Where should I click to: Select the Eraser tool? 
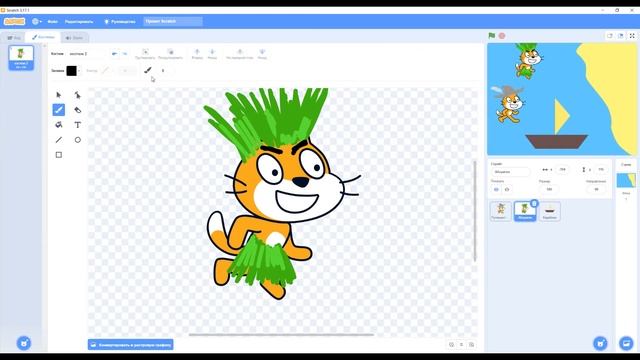[78, 110]
